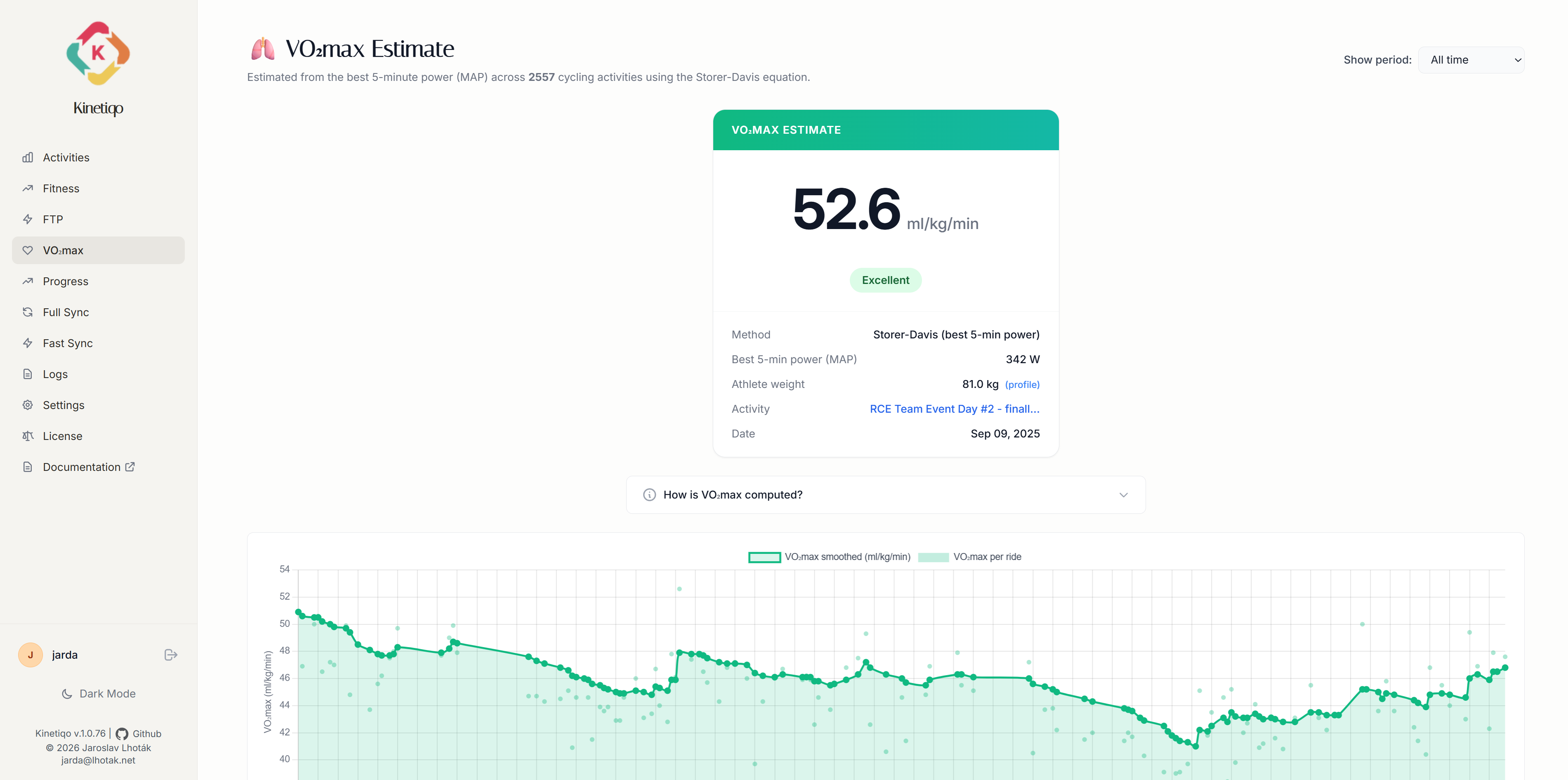Toggle VO₂max smoothed legend swatch
Viewport: 1568px width, 780px height.
point(764,557)
